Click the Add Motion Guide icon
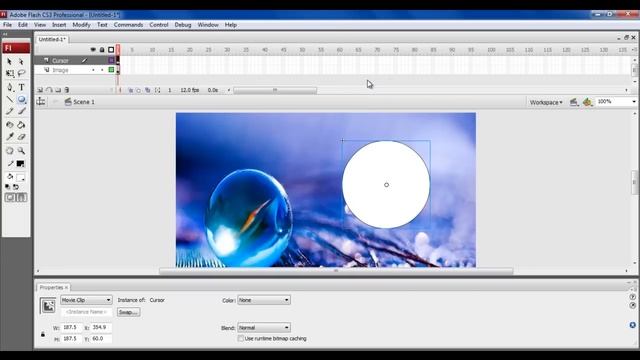Viewport: 640px width, 360px height. pos(49,90)
